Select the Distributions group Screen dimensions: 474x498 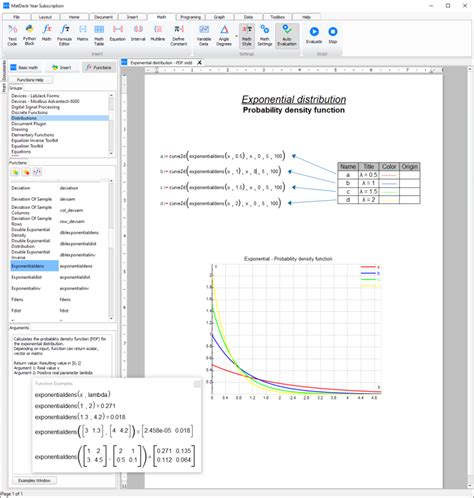pos(59,118)
